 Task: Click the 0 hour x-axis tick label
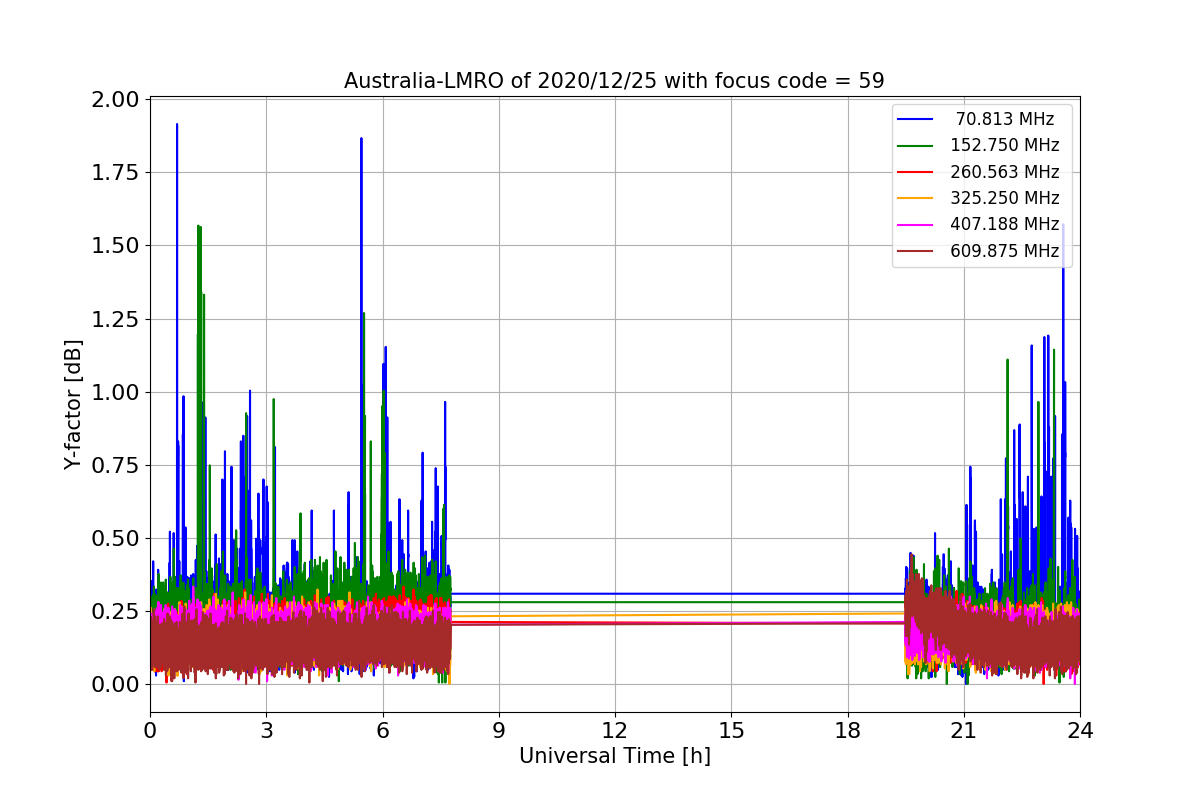pos(150,730)
